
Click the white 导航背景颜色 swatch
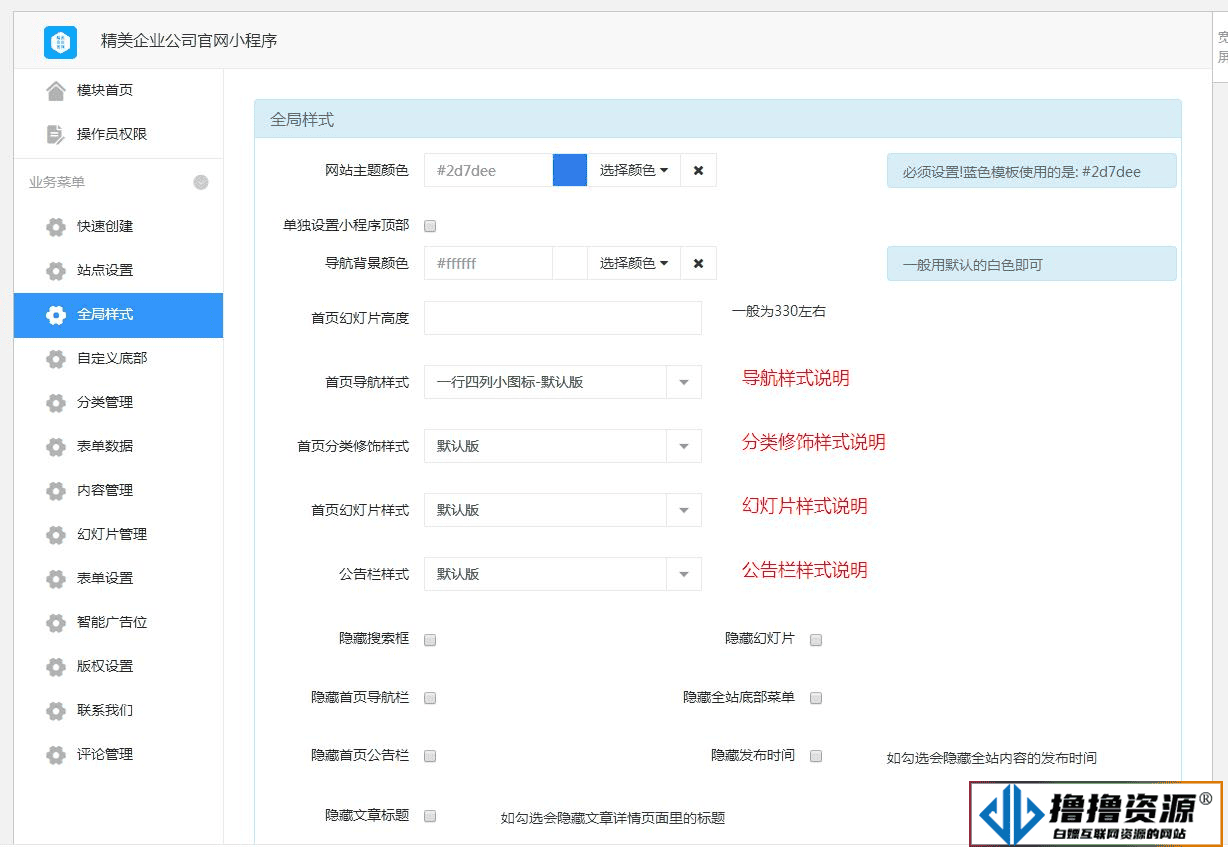[570, 263]
